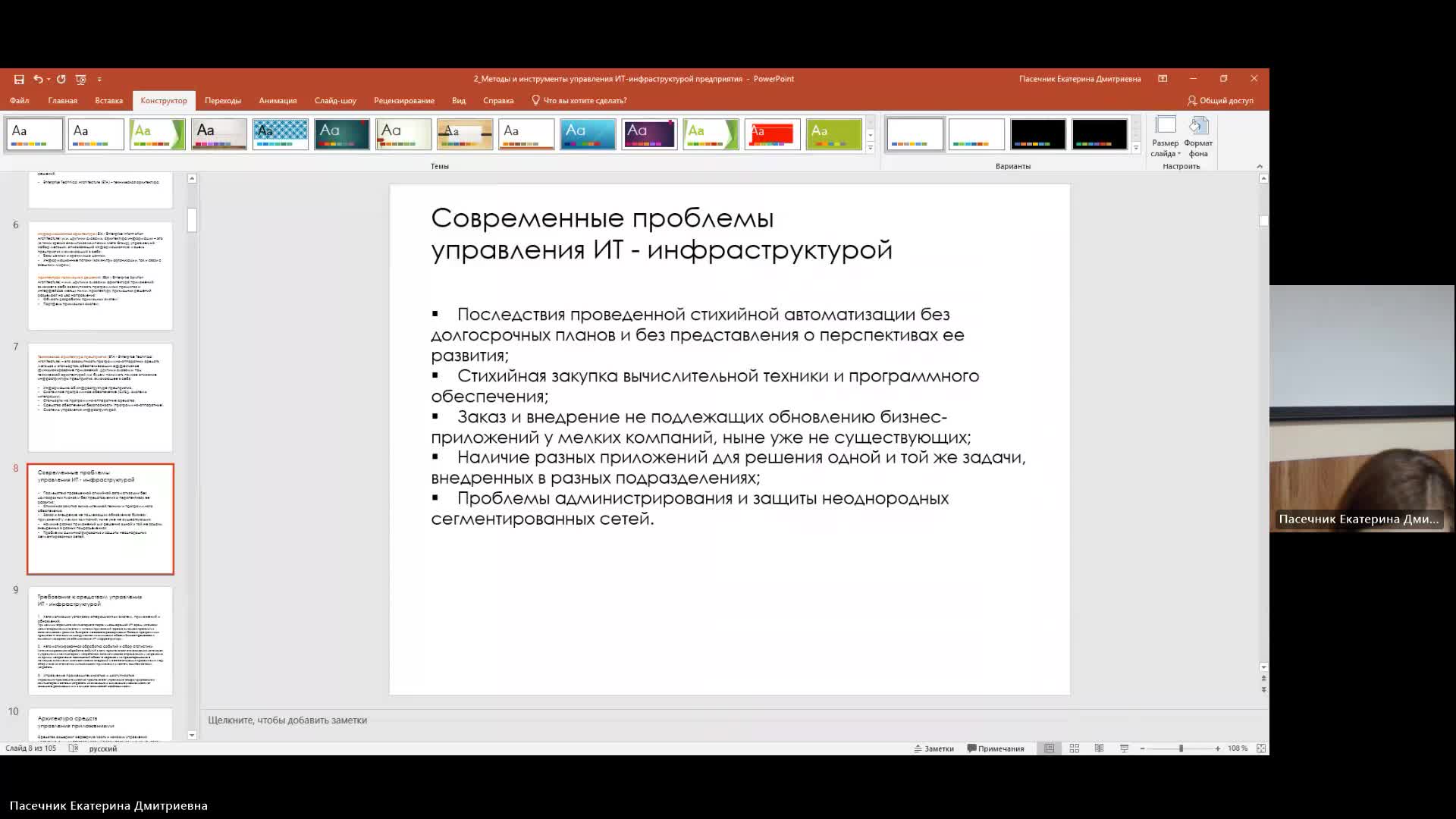1456x819 pixels.
Task: Toggle the Заметки notes pane
Action: pos(934,748)
